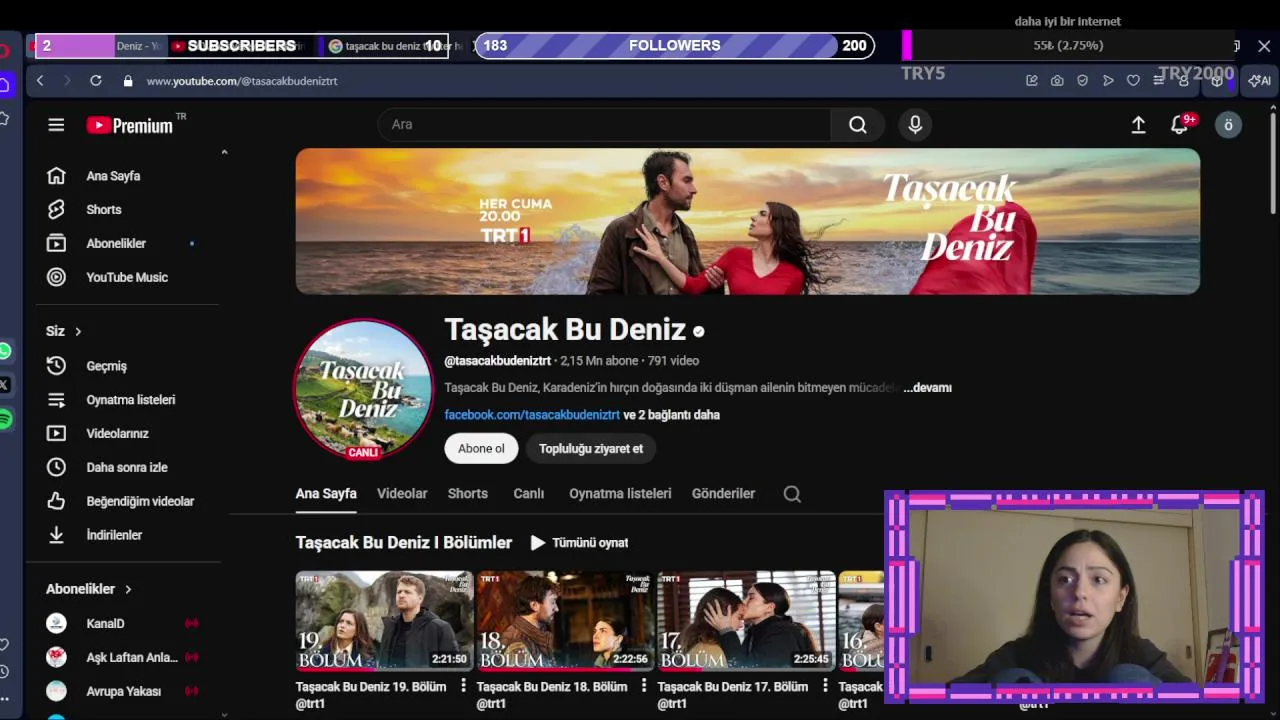The image size is (1280, 720).
Task: Open Daha sonra izle
Action: 128,468
